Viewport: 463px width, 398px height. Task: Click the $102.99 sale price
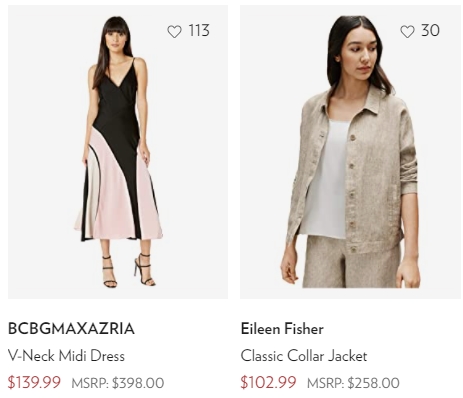click(x=268, y=382)
